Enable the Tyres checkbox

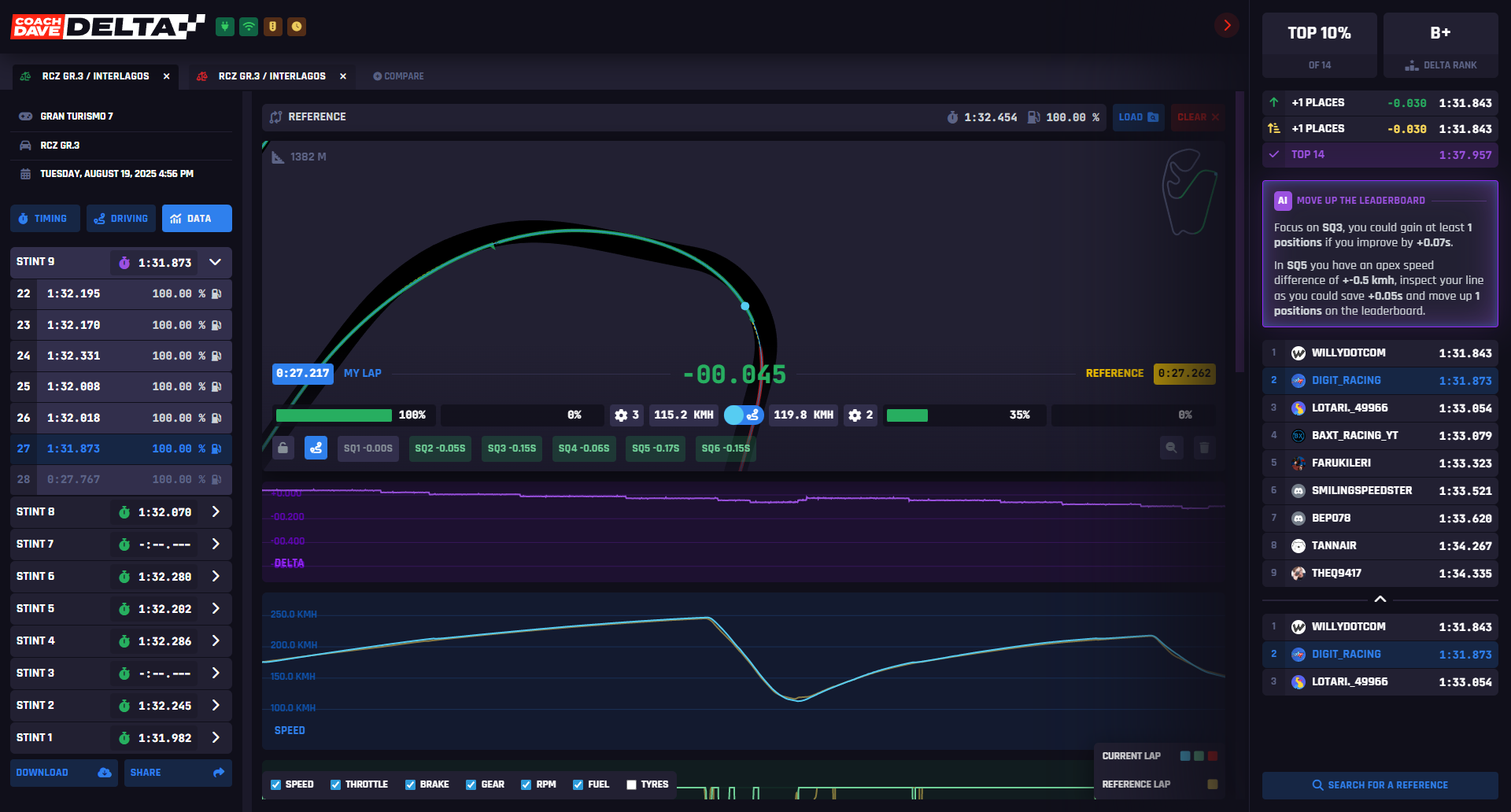pos(631,784)
